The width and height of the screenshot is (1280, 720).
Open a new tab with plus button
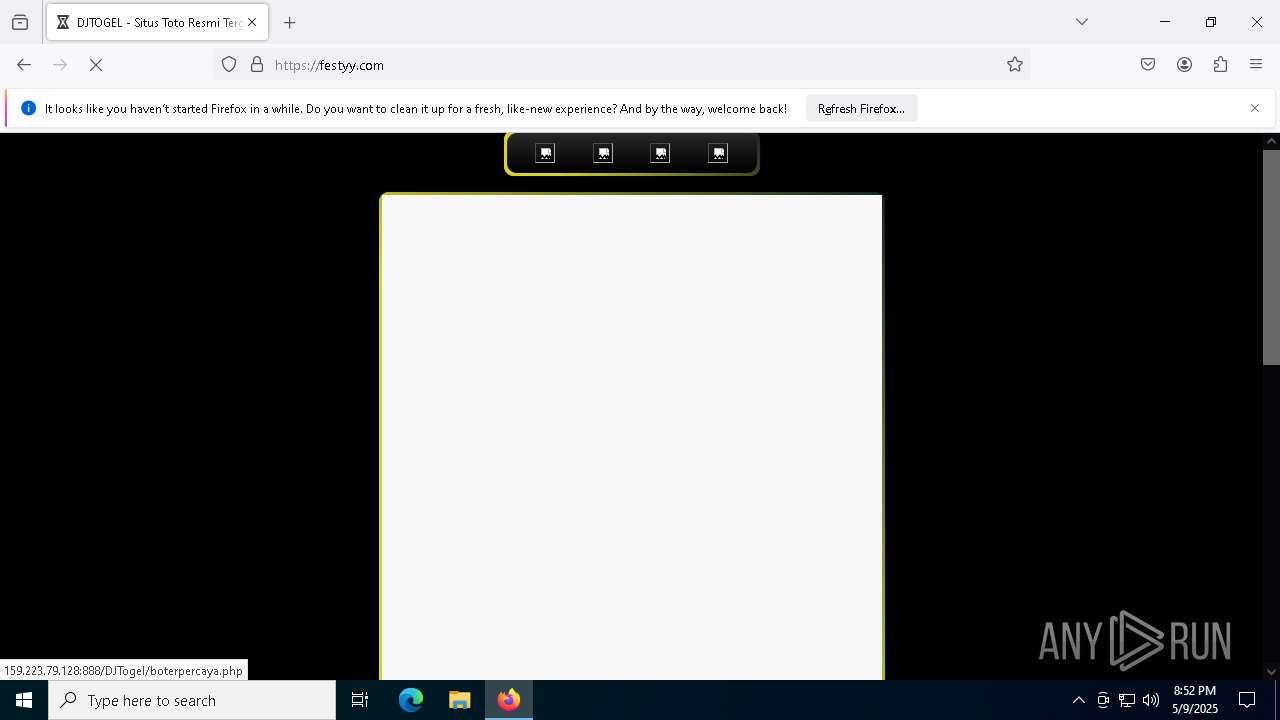pos(290,22)
